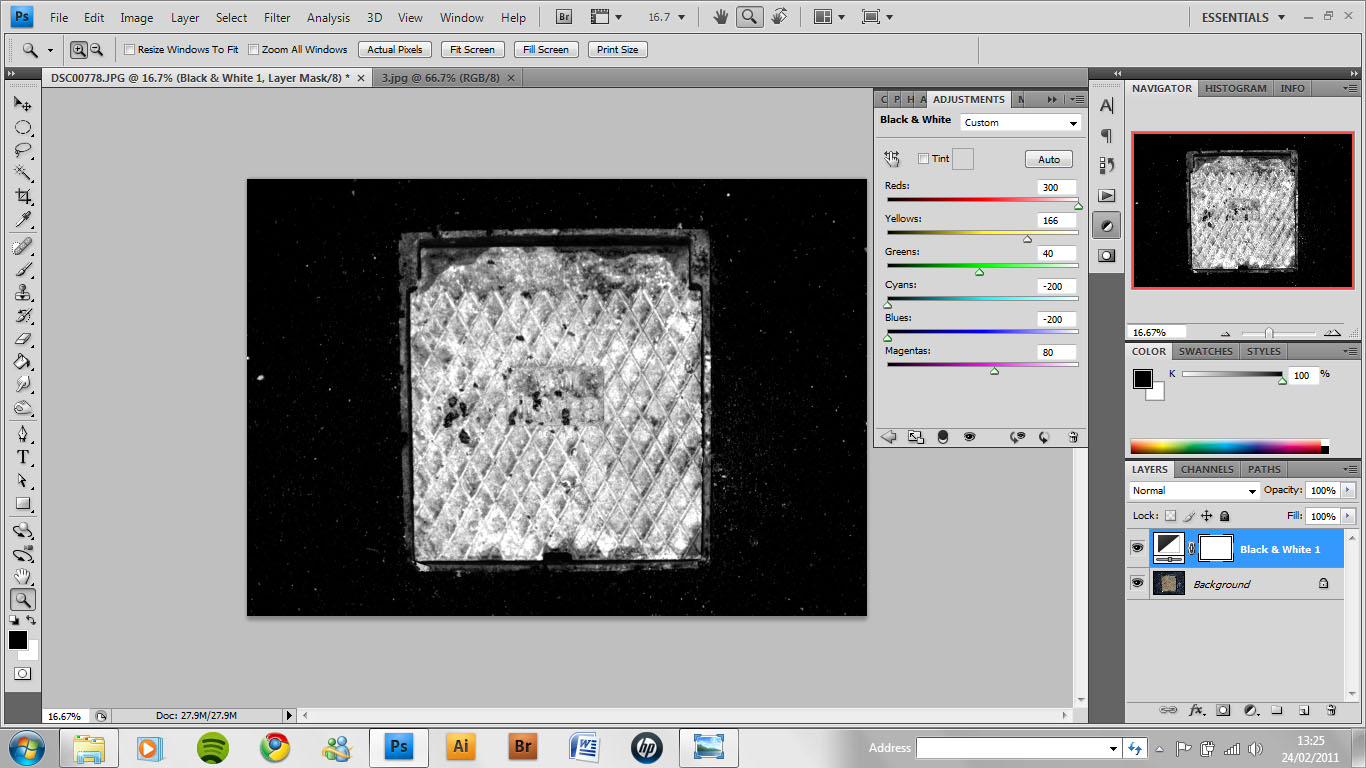Open the Filter menu
The height and width of the screenshot is (768, 1366).
pos(277,17)
